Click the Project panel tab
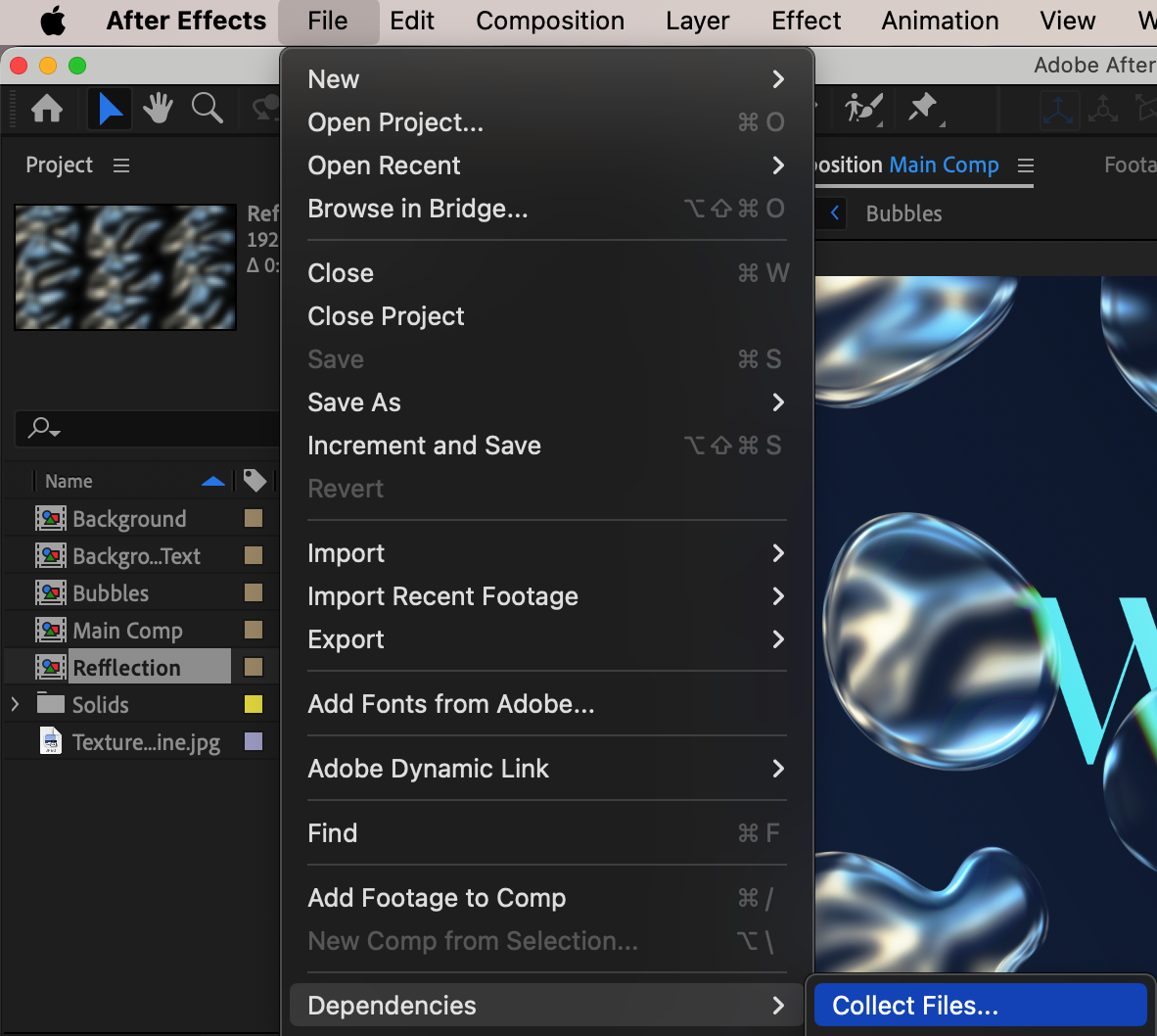 [x=59, y=165]
